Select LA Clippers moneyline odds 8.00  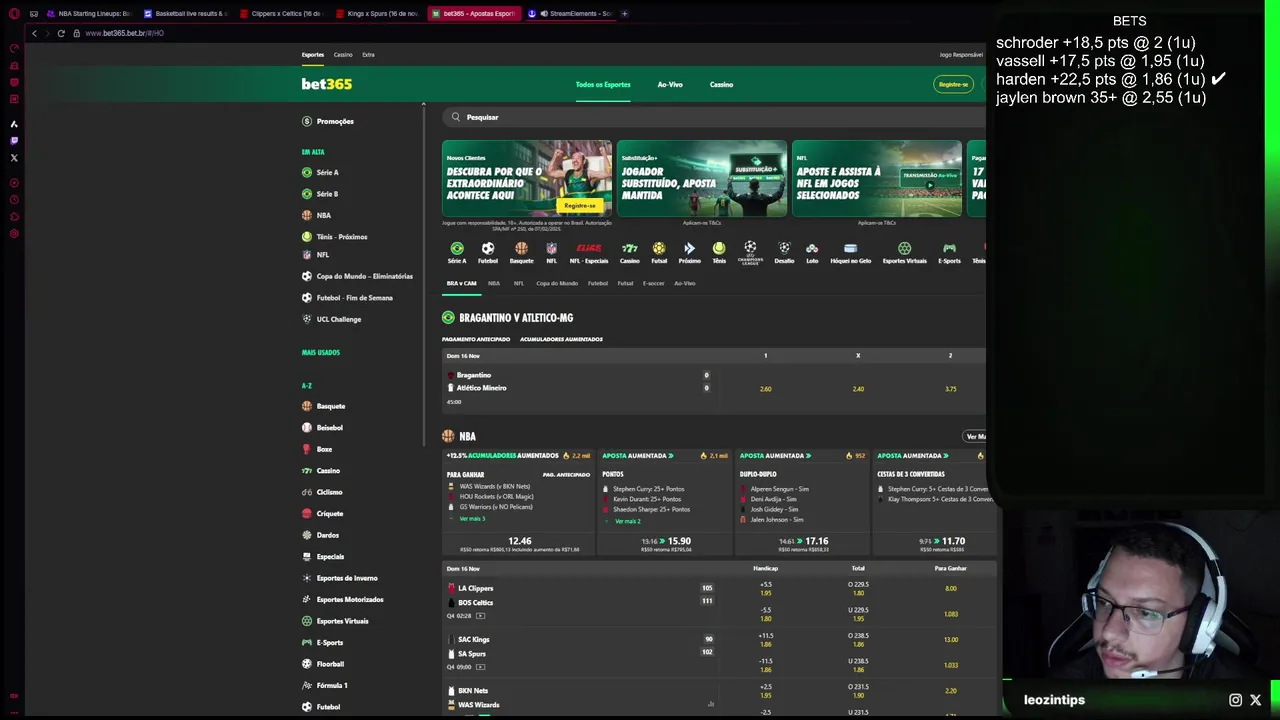[x=950, y=588]
